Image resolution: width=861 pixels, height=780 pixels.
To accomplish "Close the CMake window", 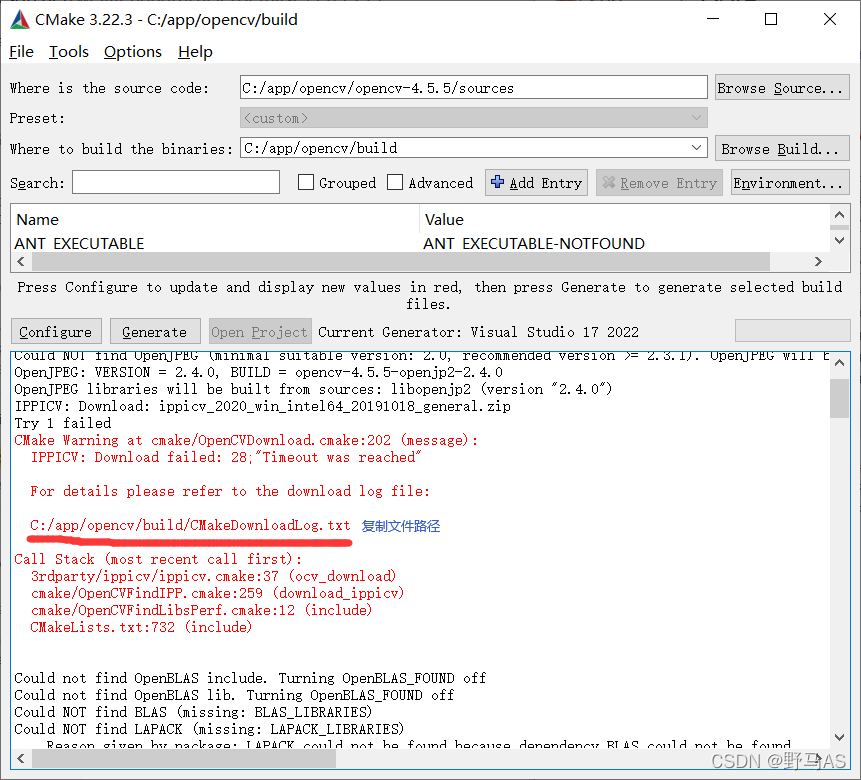I will coord(830,19).
